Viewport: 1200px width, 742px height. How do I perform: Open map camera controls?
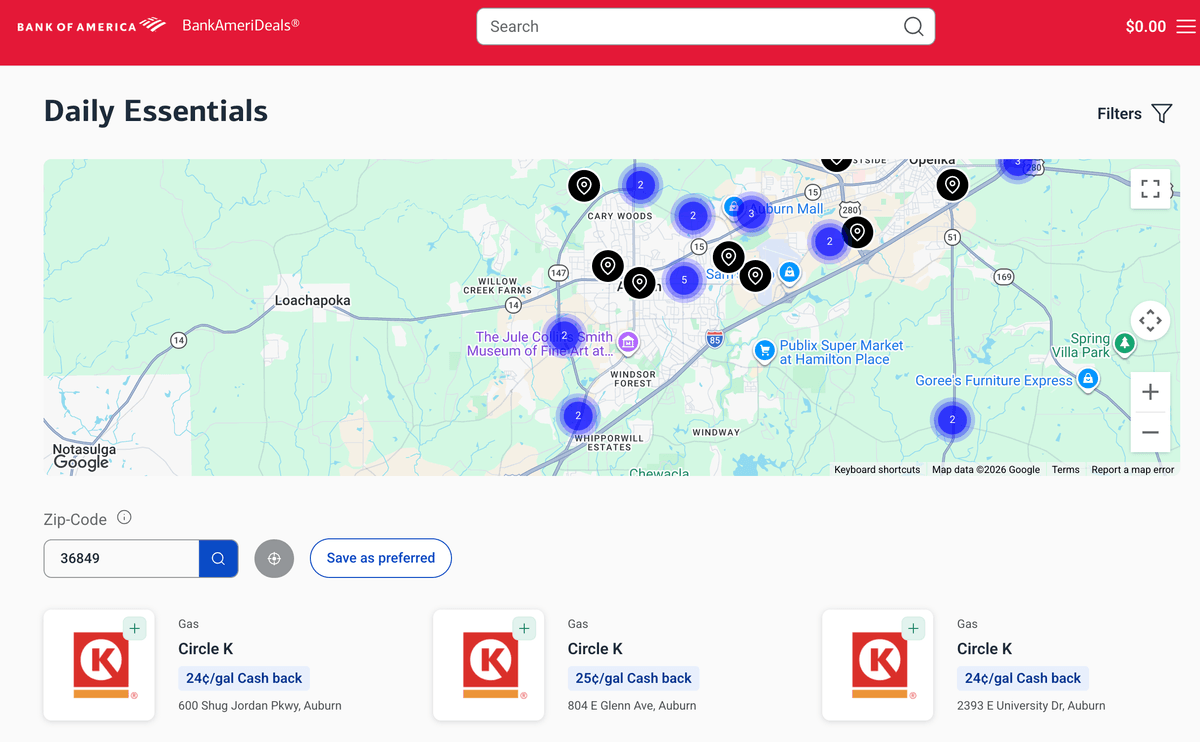coord(1150,321)
